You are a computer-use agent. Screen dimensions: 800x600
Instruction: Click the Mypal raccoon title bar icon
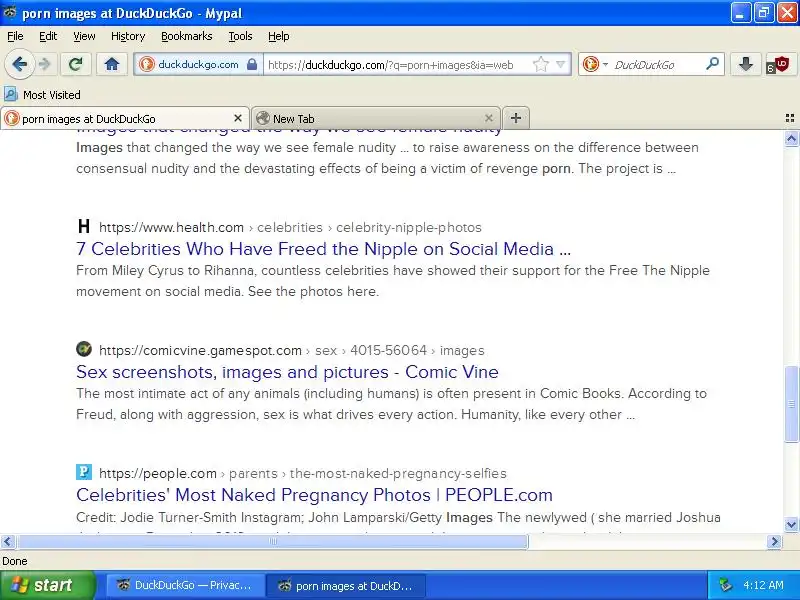pos(10,12)
